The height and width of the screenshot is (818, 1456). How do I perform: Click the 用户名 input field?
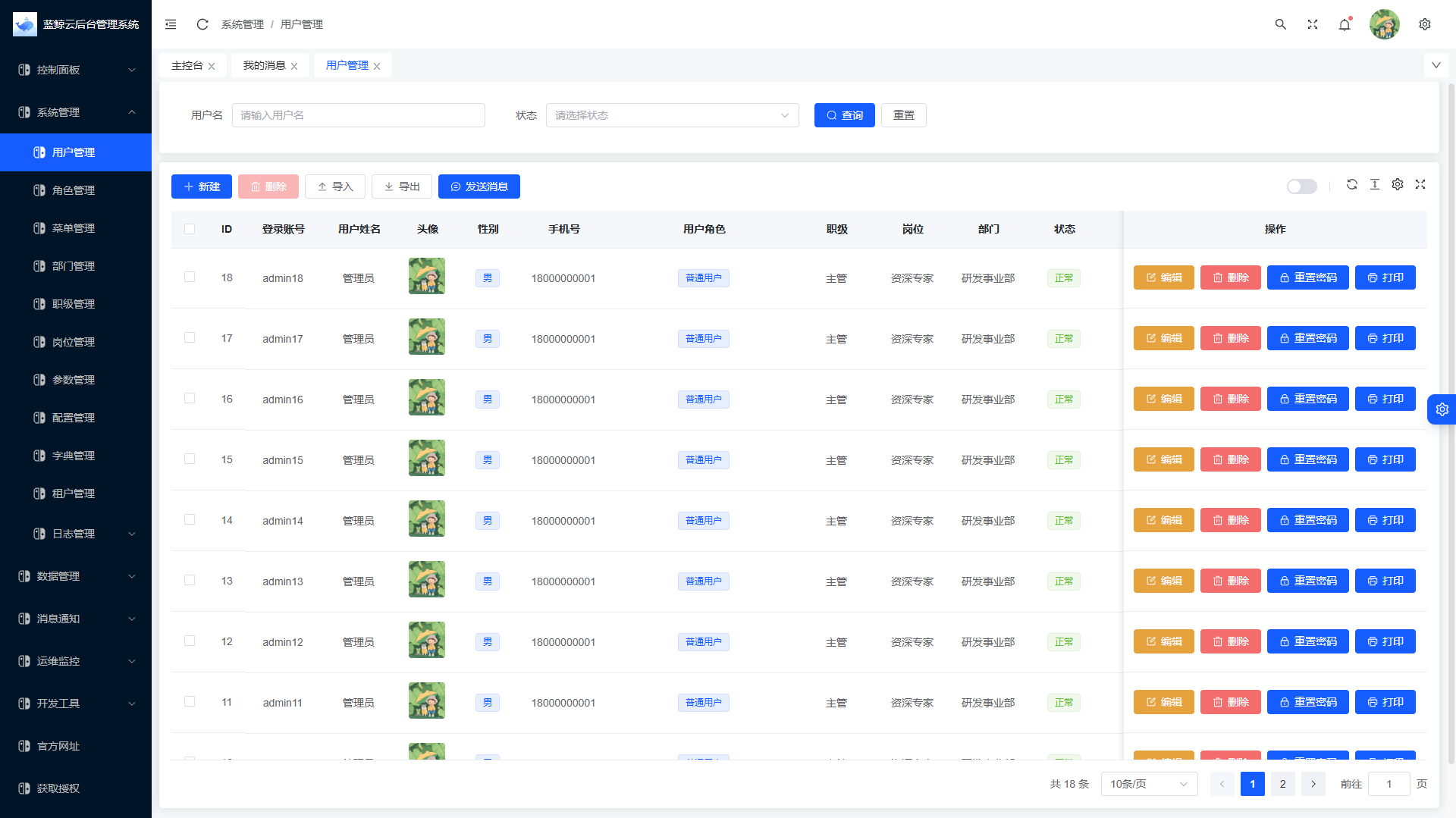point(358,115)
